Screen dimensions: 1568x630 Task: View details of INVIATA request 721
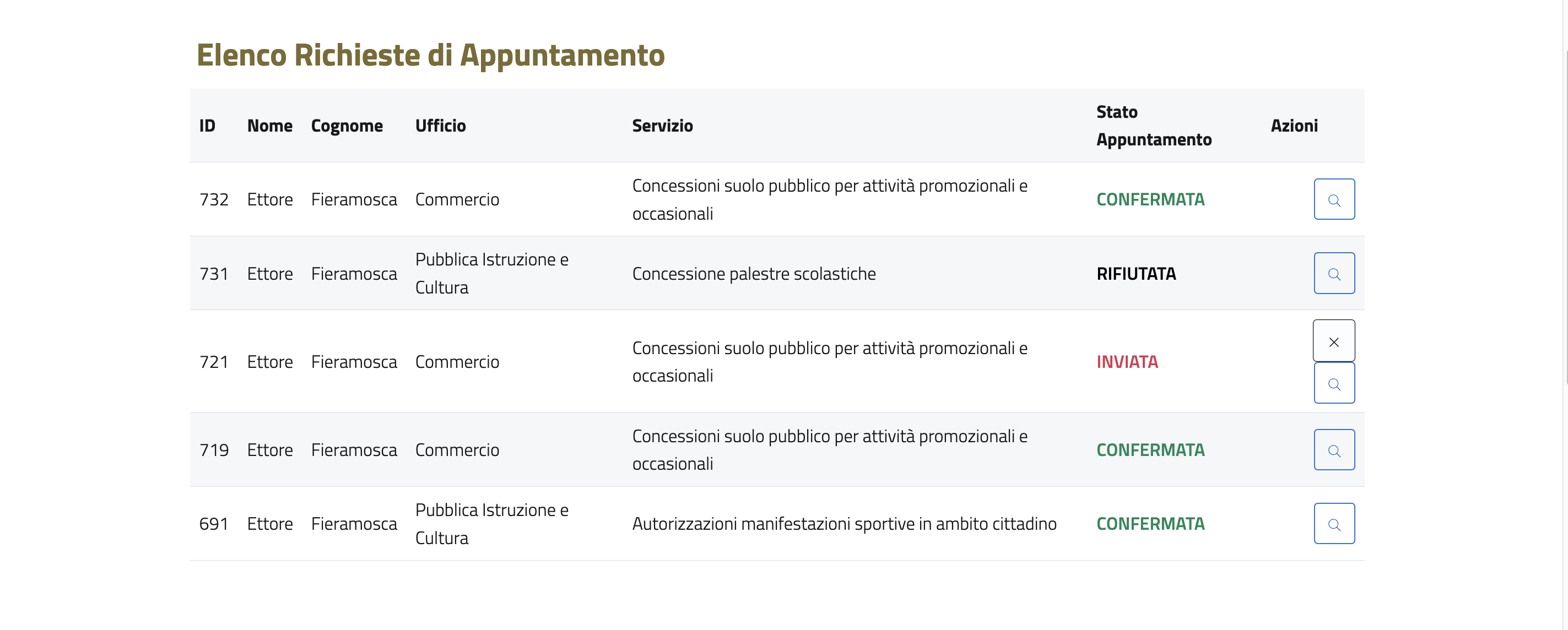[x=1334, y=383]
